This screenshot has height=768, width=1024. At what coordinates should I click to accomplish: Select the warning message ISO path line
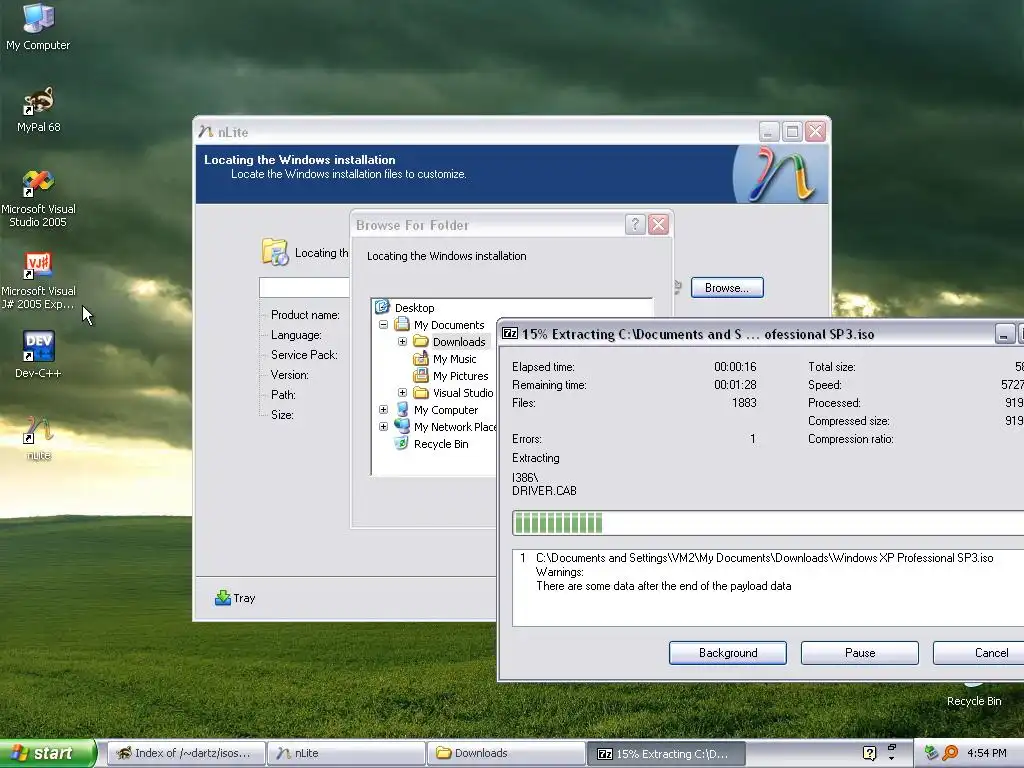(764, 558)
